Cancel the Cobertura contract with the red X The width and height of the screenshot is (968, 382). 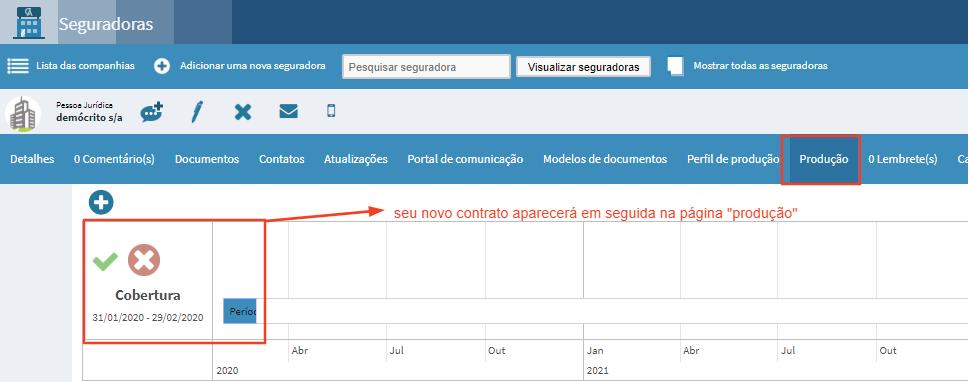coord(144,260)
